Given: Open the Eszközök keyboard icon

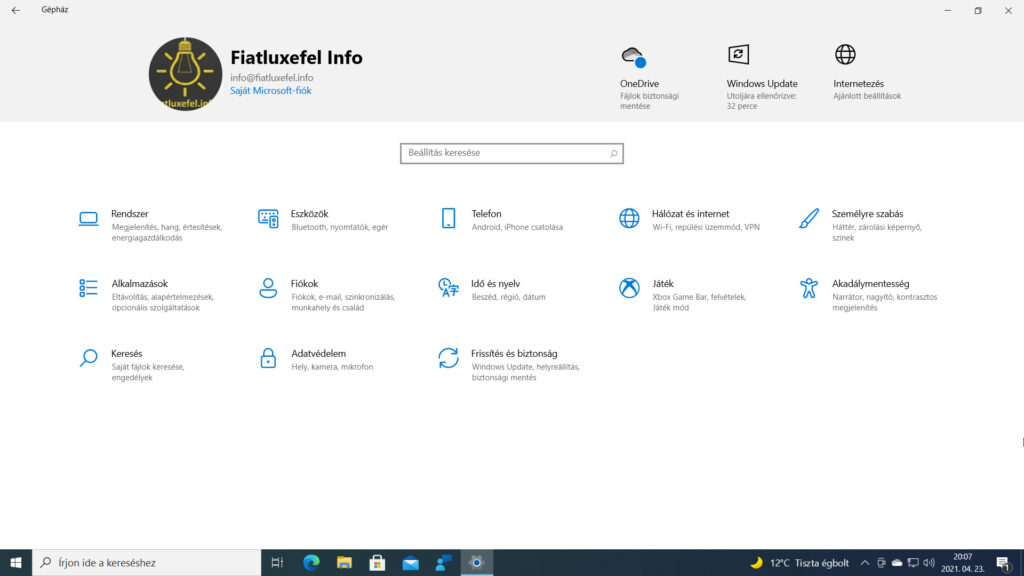Looking at the screenshot, I should (268, 219).
